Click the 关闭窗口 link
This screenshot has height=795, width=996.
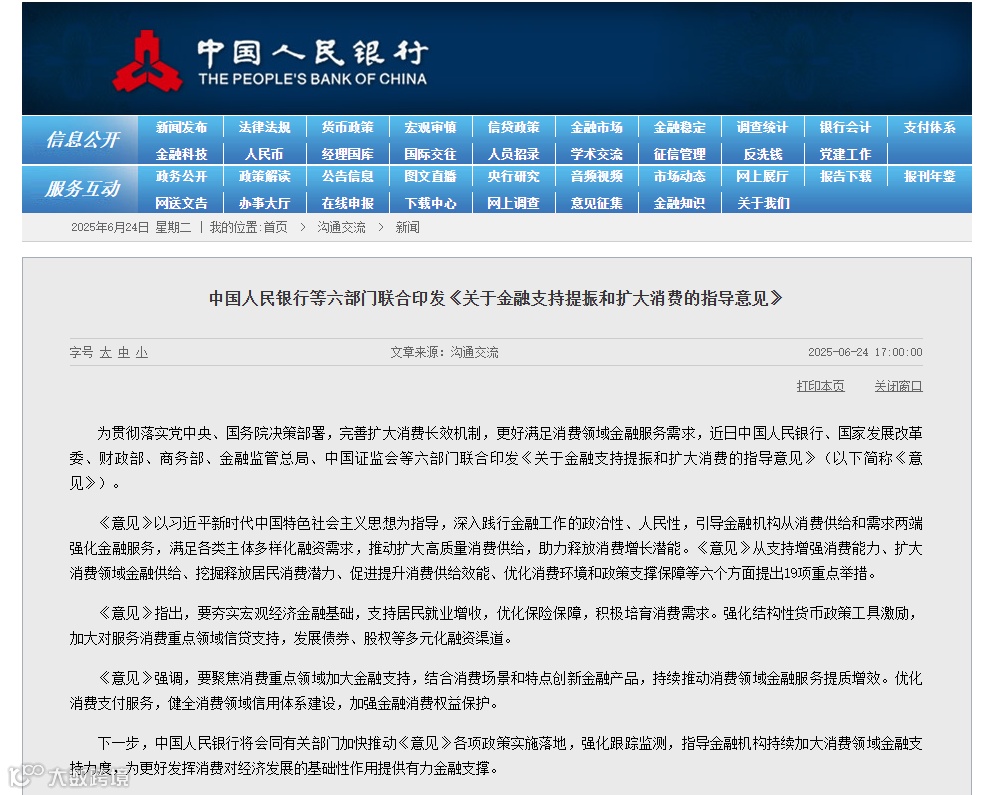pos(898,386)
